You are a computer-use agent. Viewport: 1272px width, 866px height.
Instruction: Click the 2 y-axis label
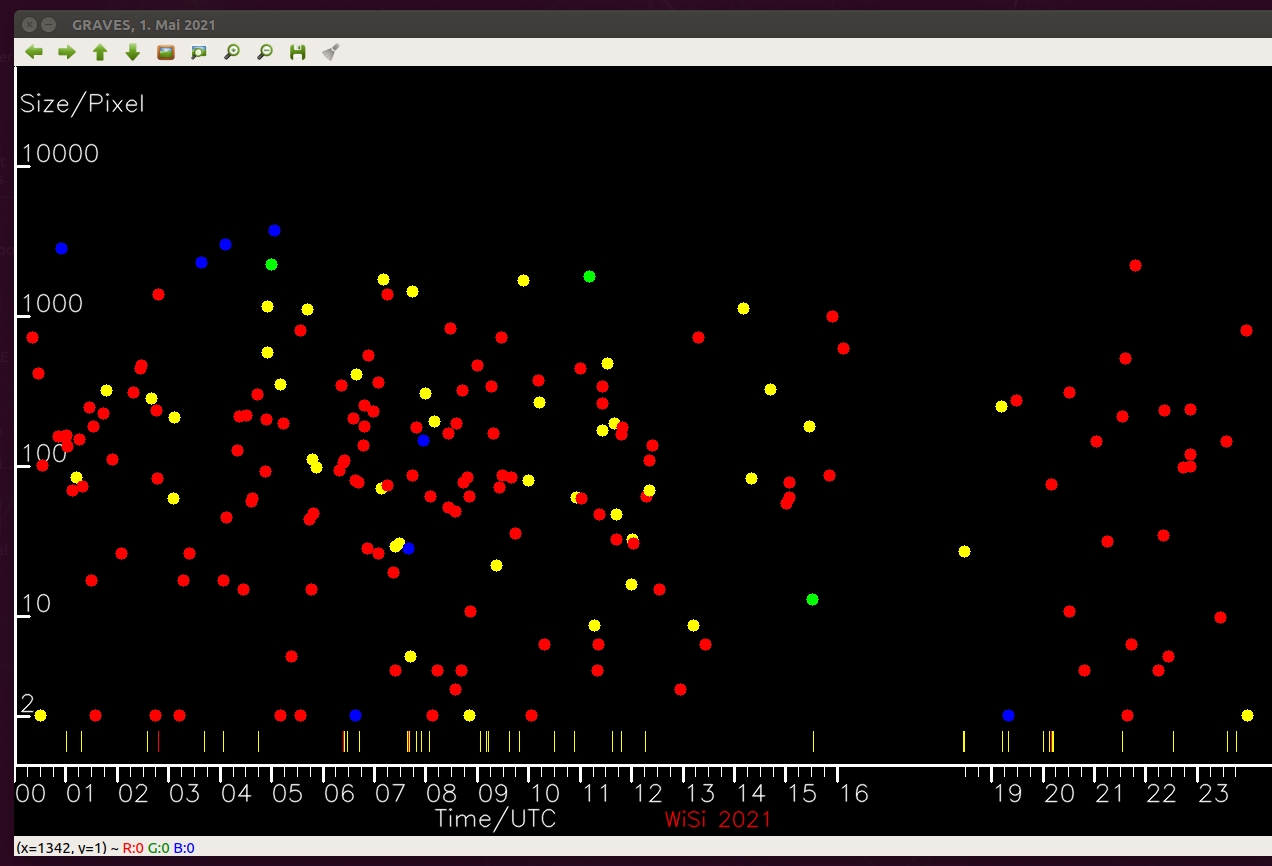27,702
